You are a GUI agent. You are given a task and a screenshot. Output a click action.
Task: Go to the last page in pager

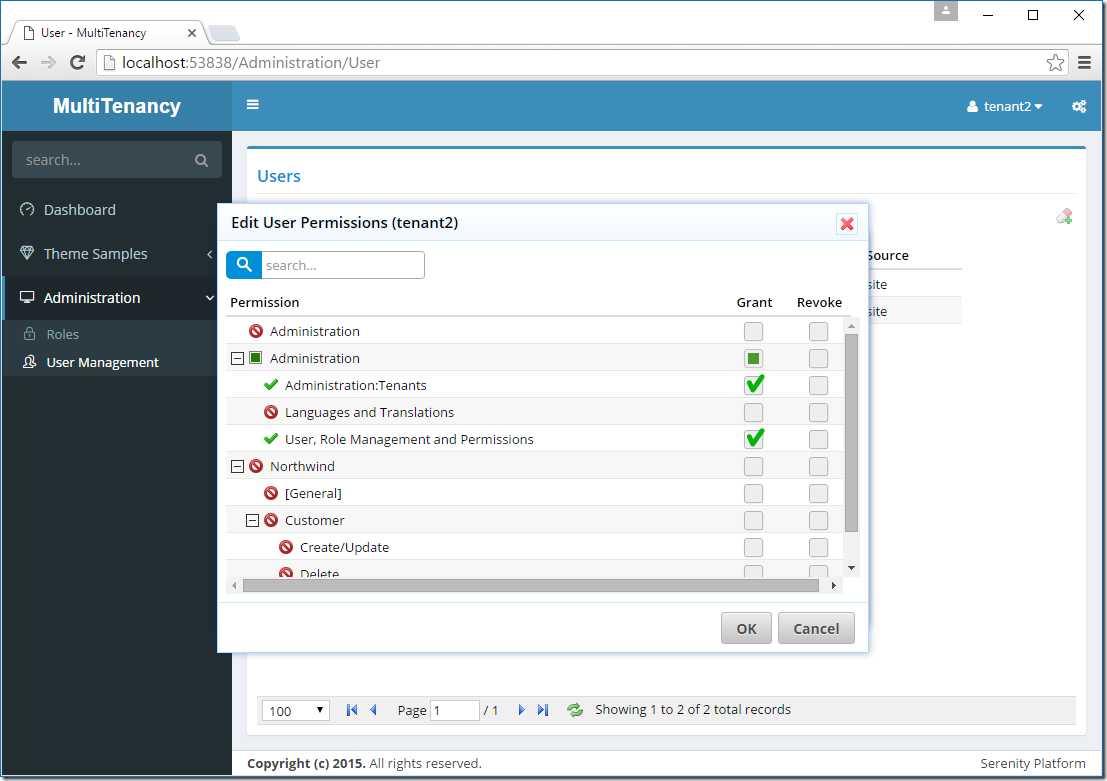click(542, 710)
